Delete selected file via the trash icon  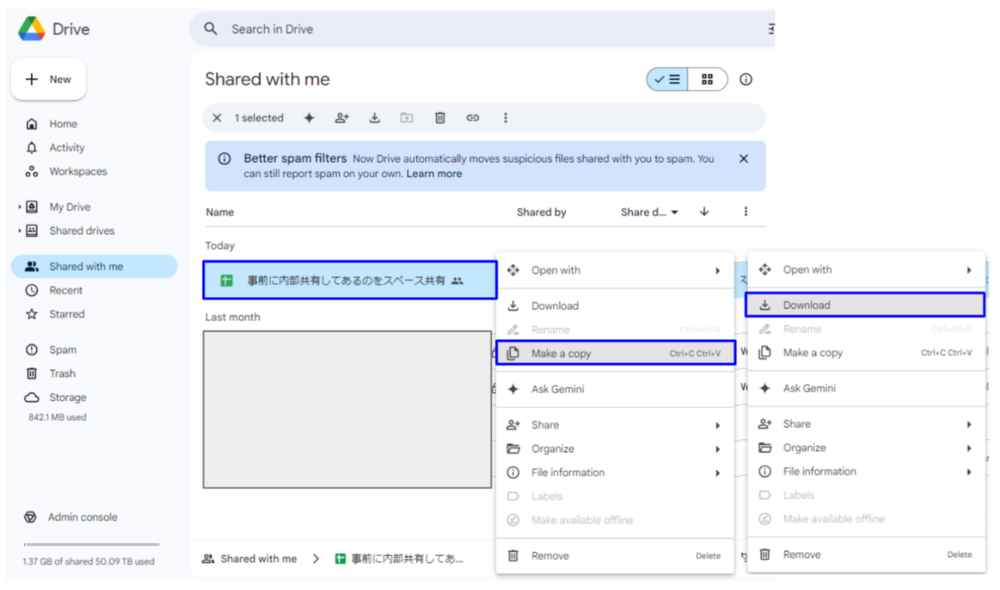440,117
